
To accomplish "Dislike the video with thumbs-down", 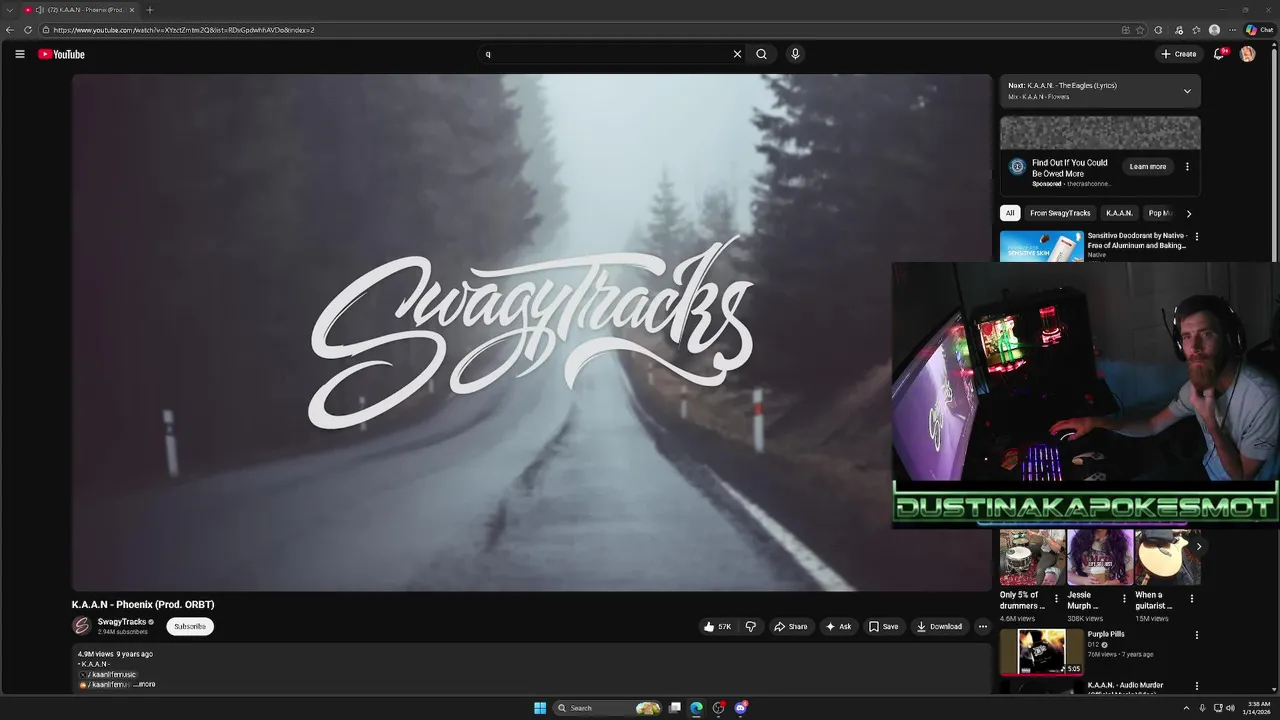I will tap(751, 627).
